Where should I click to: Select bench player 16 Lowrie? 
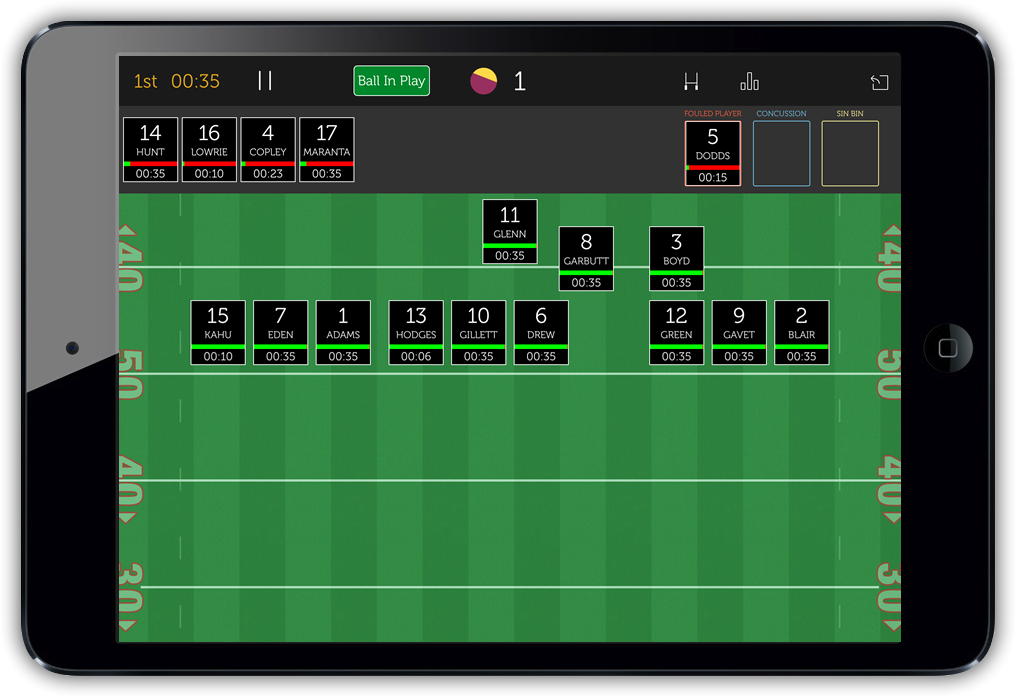pos(209,150)
